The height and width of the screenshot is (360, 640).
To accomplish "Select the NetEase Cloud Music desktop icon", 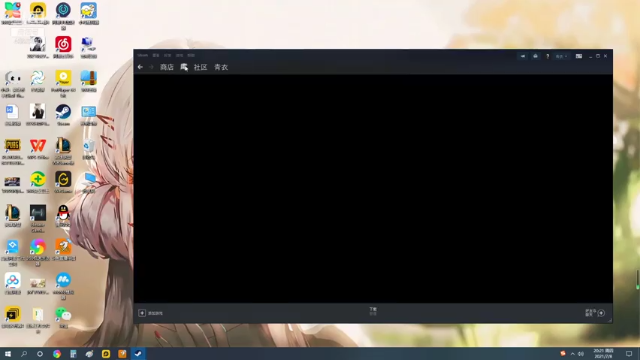I will click(63, 47).
